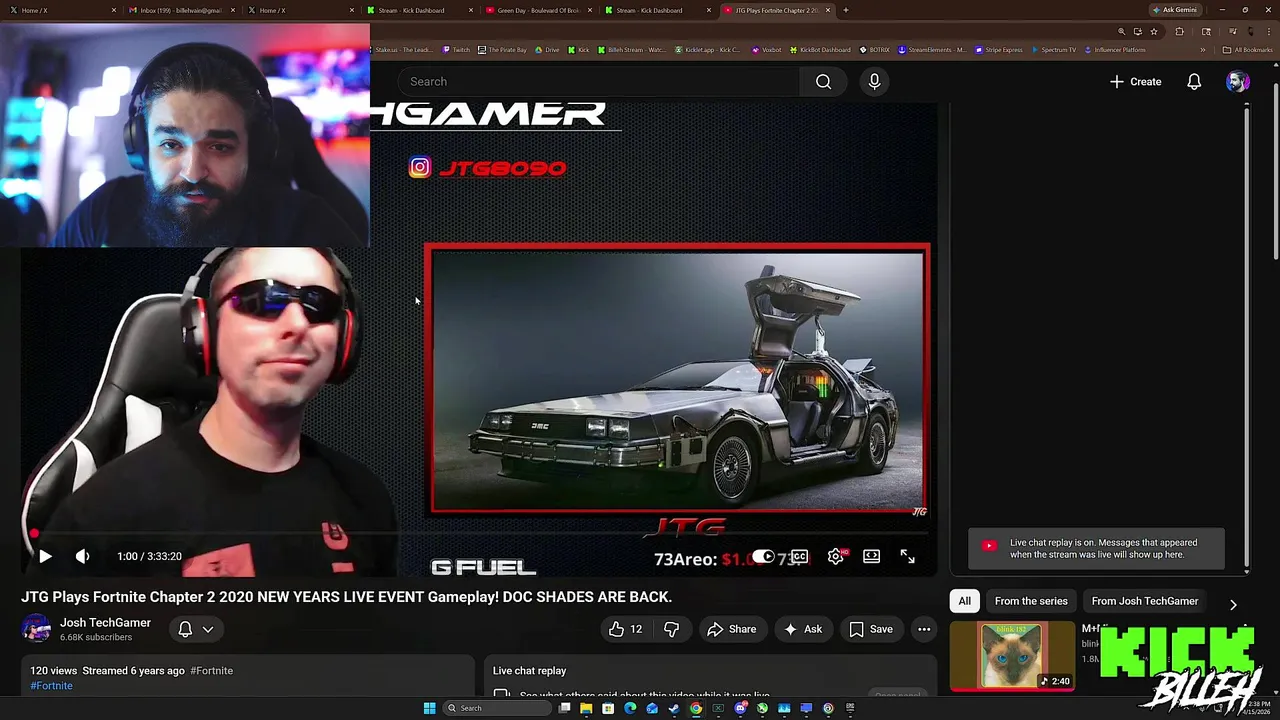Show more filter chips with the right arrow

[1233, 604]
